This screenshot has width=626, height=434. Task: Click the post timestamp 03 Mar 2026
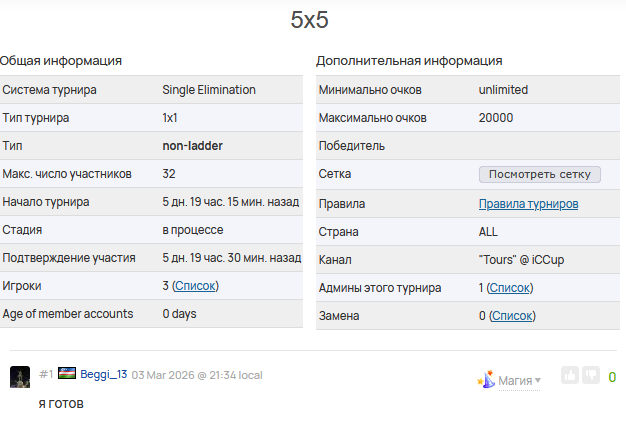click(x=196, y=375)
